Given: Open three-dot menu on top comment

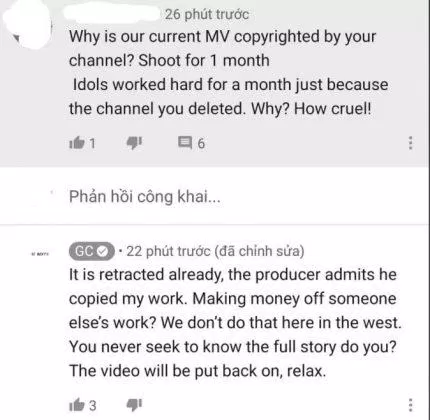Looking at the screenshot, I should coord(410,143).
